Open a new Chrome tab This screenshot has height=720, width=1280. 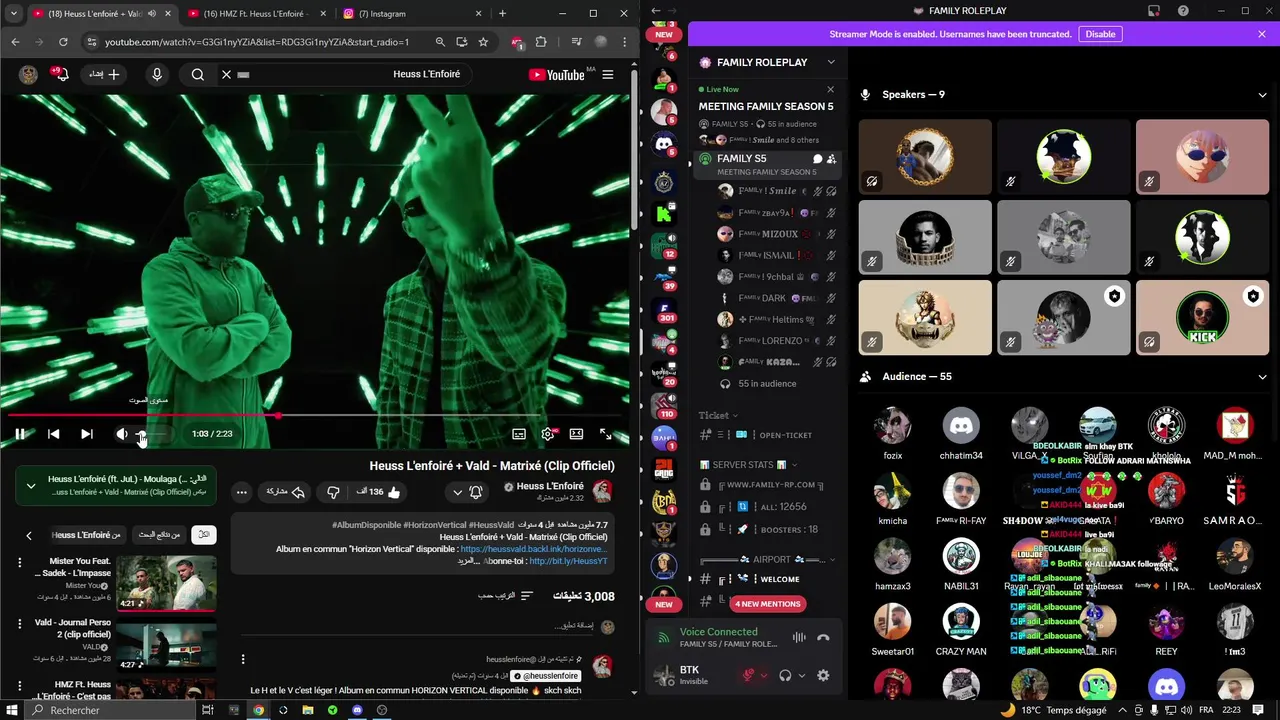point(502,14)
